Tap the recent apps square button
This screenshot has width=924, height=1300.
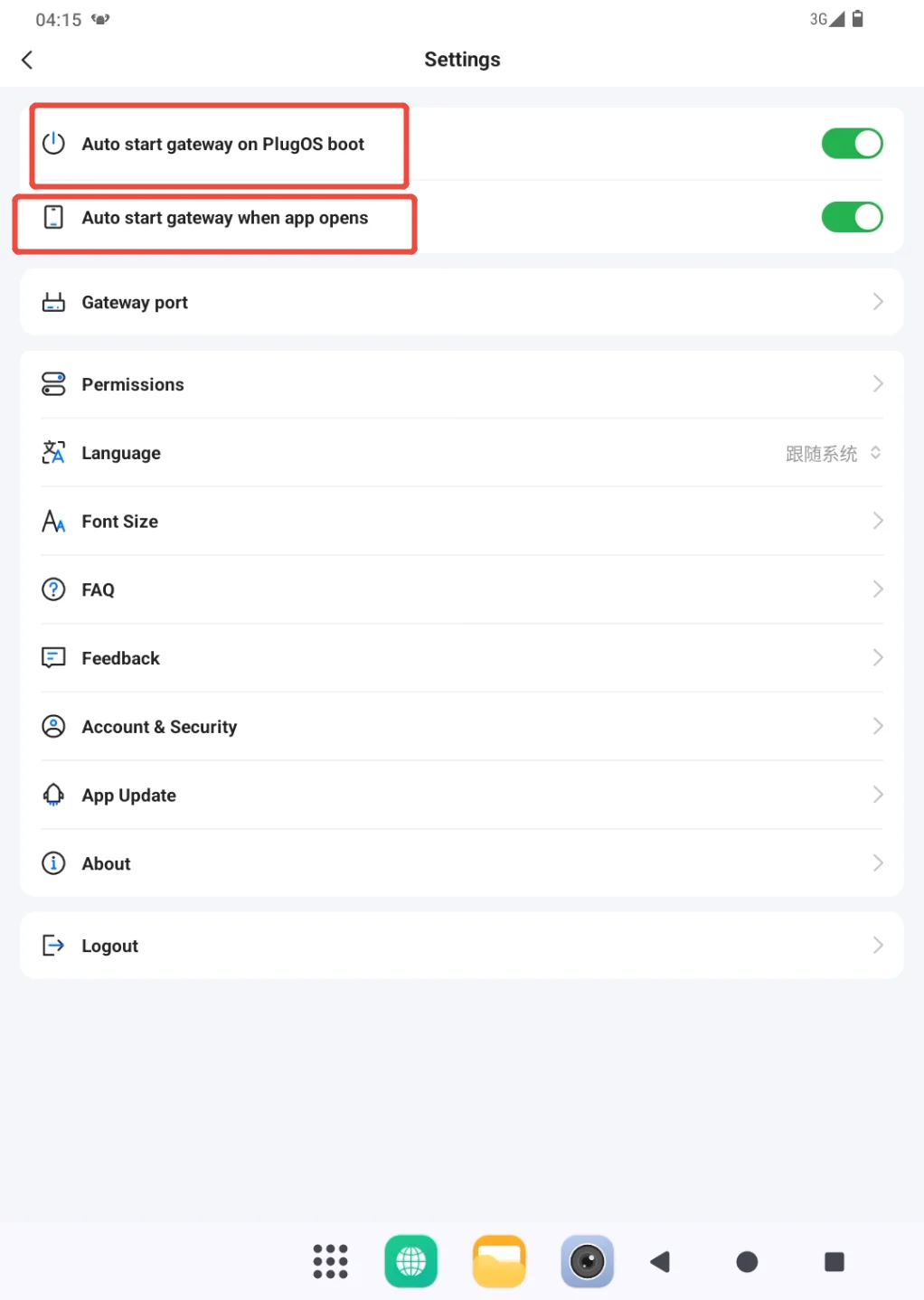pyautogui.click(x=834, y=1261)
